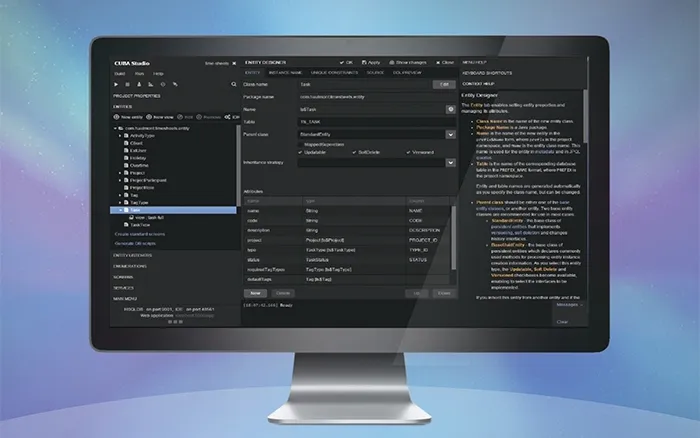
Task: Expand the Tag tree node
Action: tap(120, 195)
